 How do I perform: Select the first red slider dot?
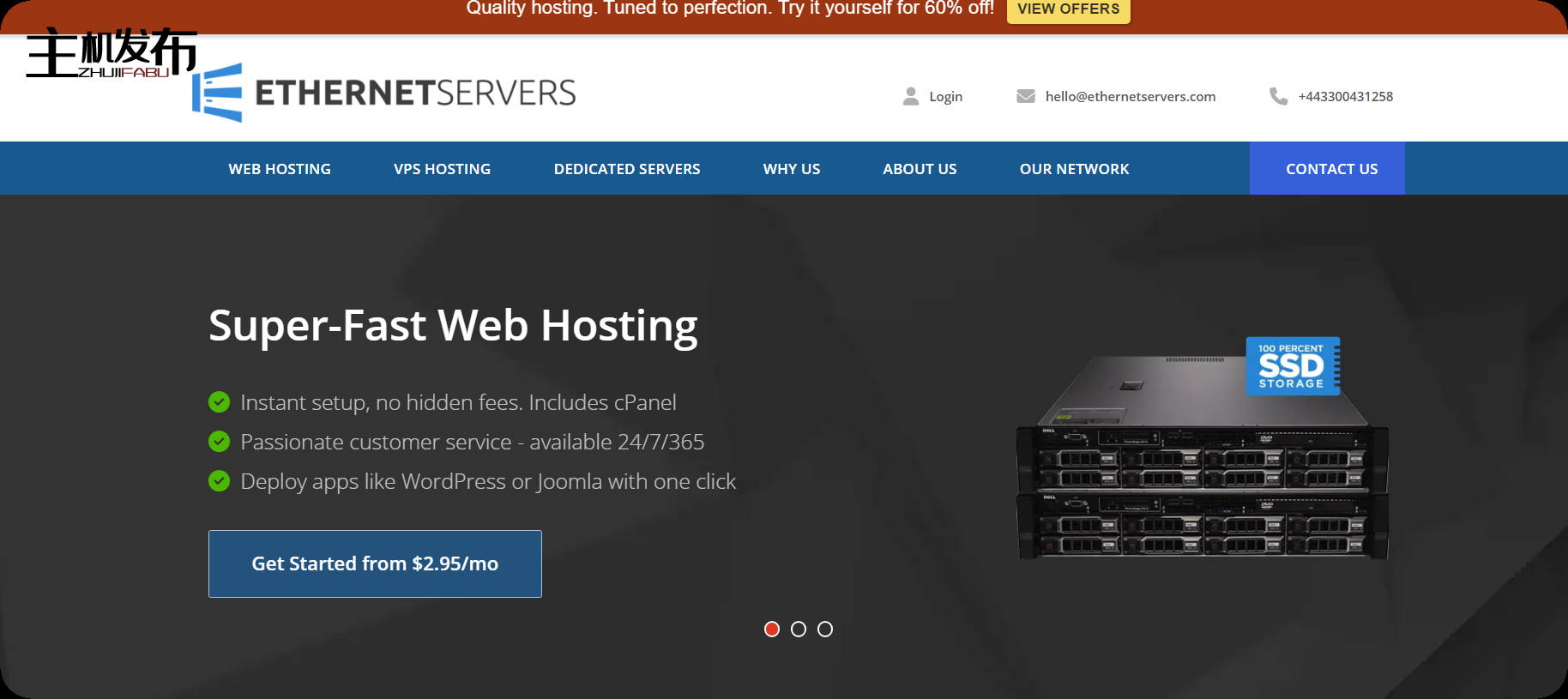coord(772,630)
